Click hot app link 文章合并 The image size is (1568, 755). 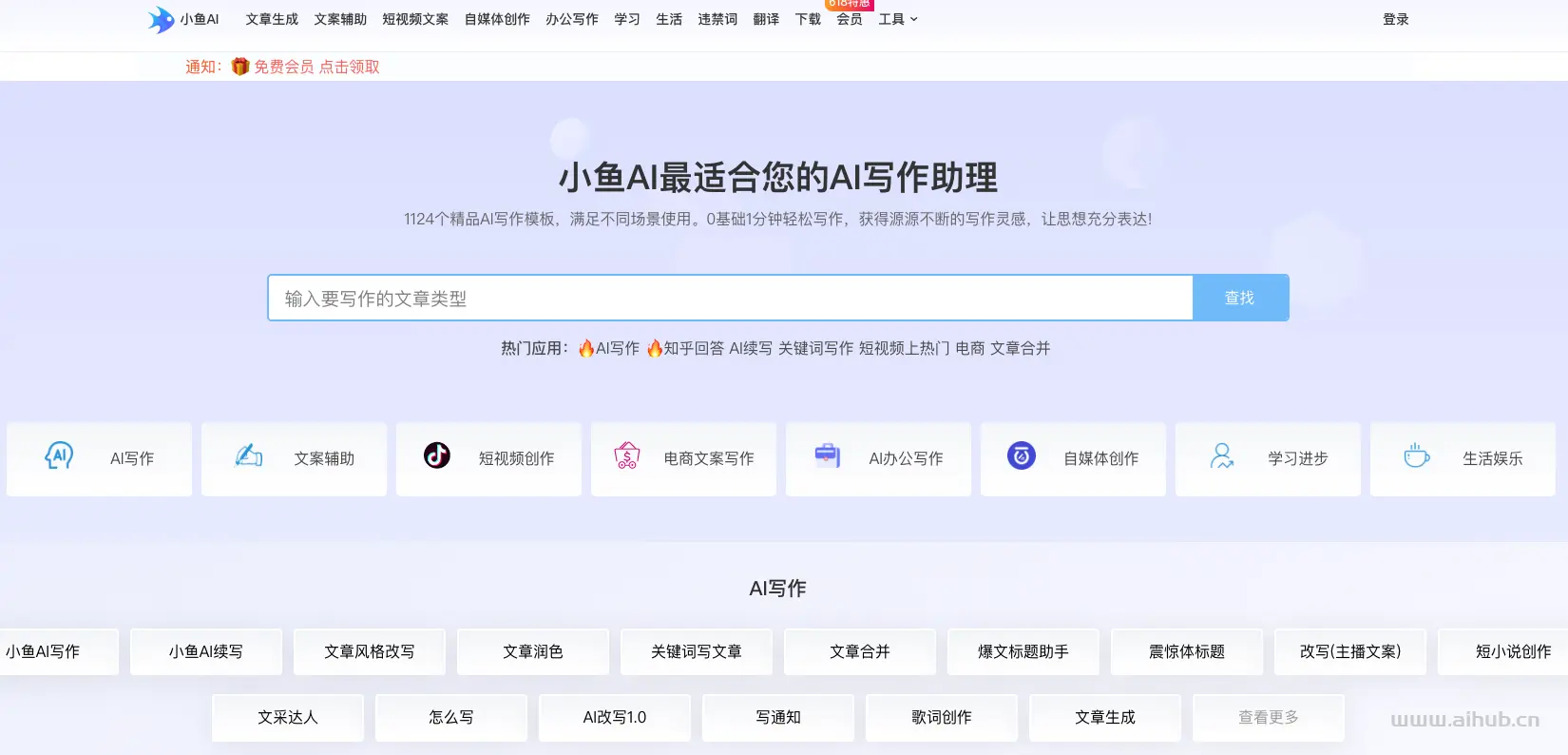1020,348
